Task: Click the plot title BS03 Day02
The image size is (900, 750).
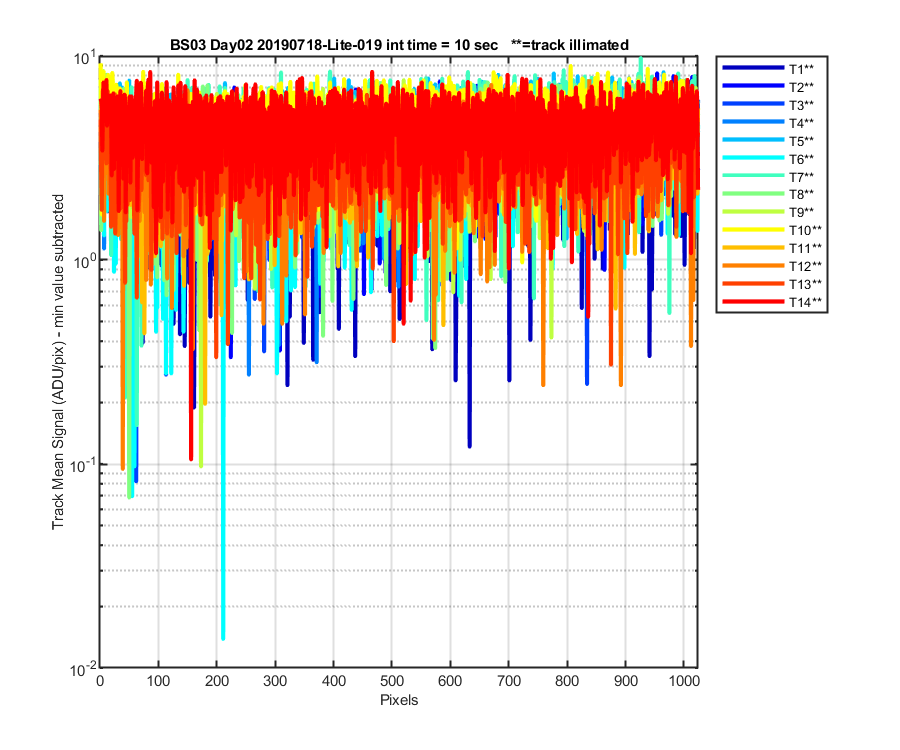Action: point(399,45)
